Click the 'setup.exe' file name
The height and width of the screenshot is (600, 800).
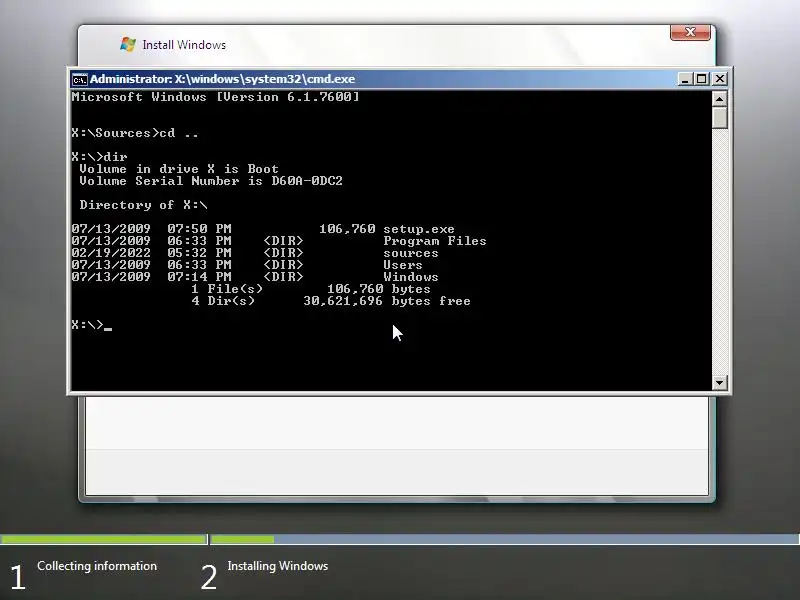pyautogui.click(x=419, y=229)
